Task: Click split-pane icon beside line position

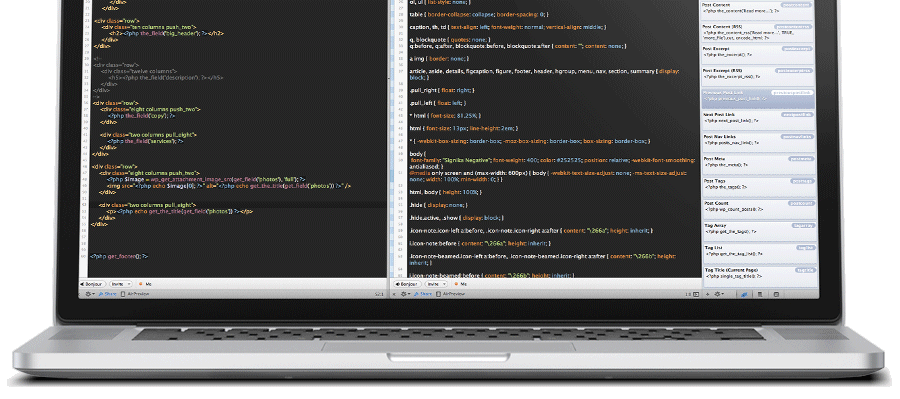Action: coord(696,294)
